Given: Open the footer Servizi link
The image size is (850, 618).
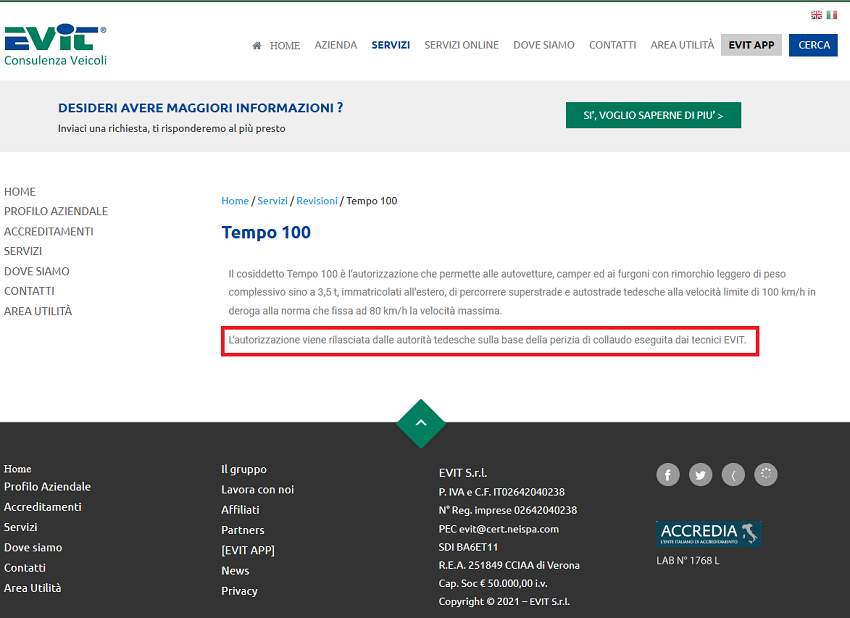Looking at the screenshot, I should click(21, 527).
